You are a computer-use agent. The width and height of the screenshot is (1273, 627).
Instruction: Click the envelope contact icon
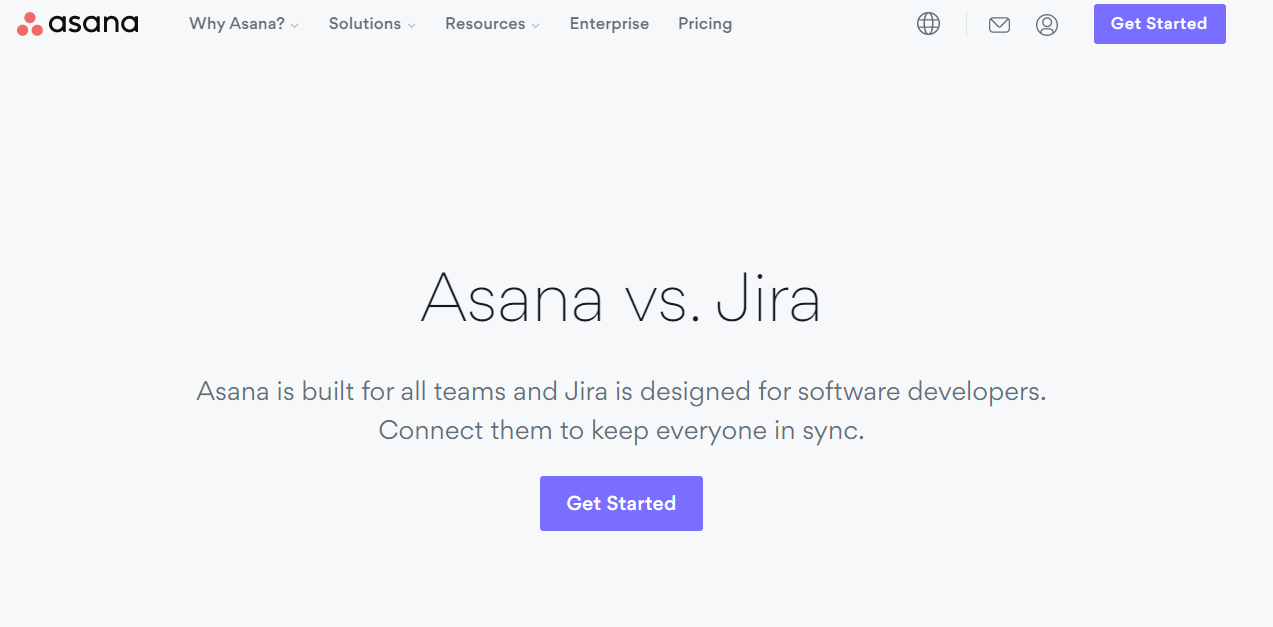[x=999, y=25]
